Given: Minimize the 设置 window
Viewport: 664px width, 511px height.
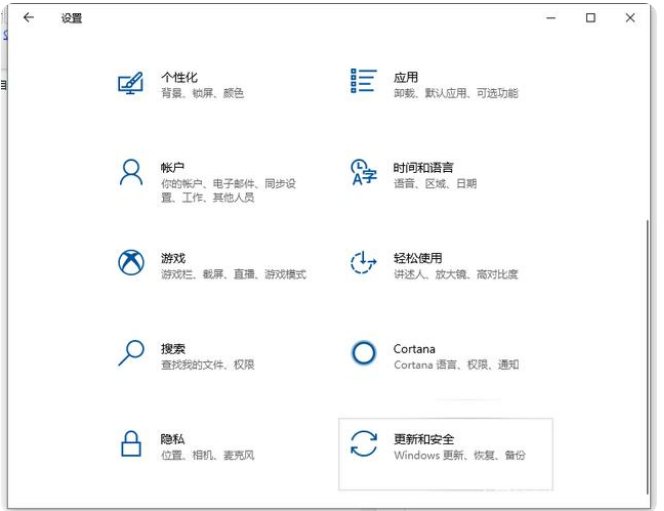Looking at the screenshot, I should (551, 18).
